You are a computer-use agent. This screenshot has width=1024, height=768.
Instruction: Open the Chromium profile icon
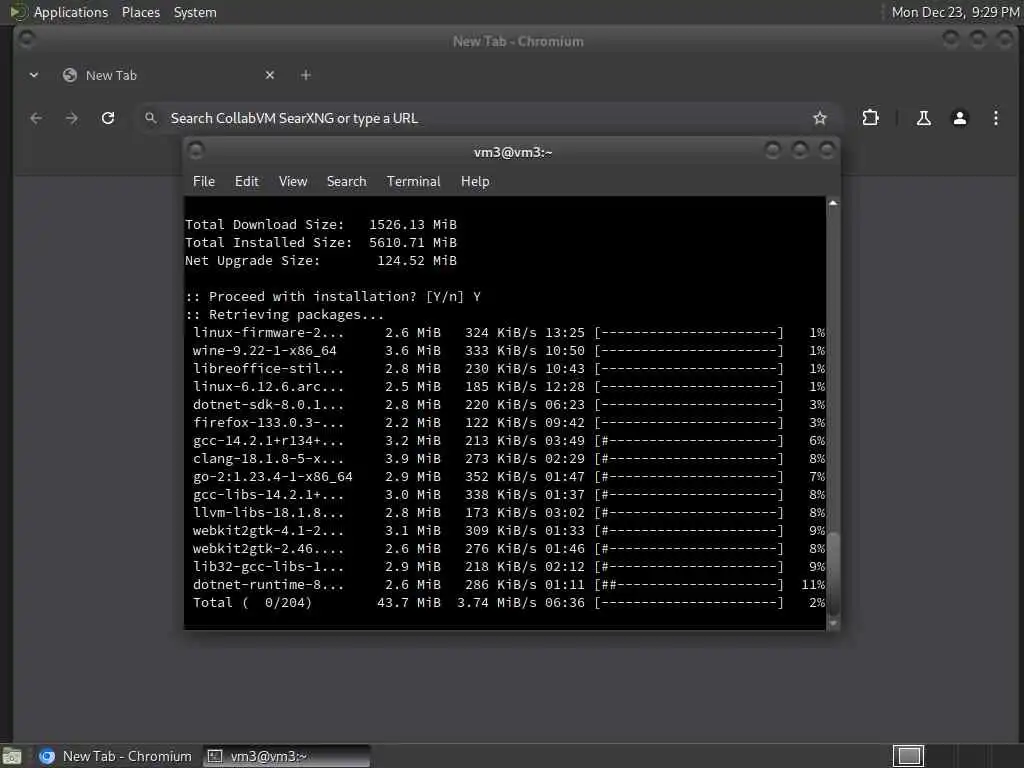[959, 118]
